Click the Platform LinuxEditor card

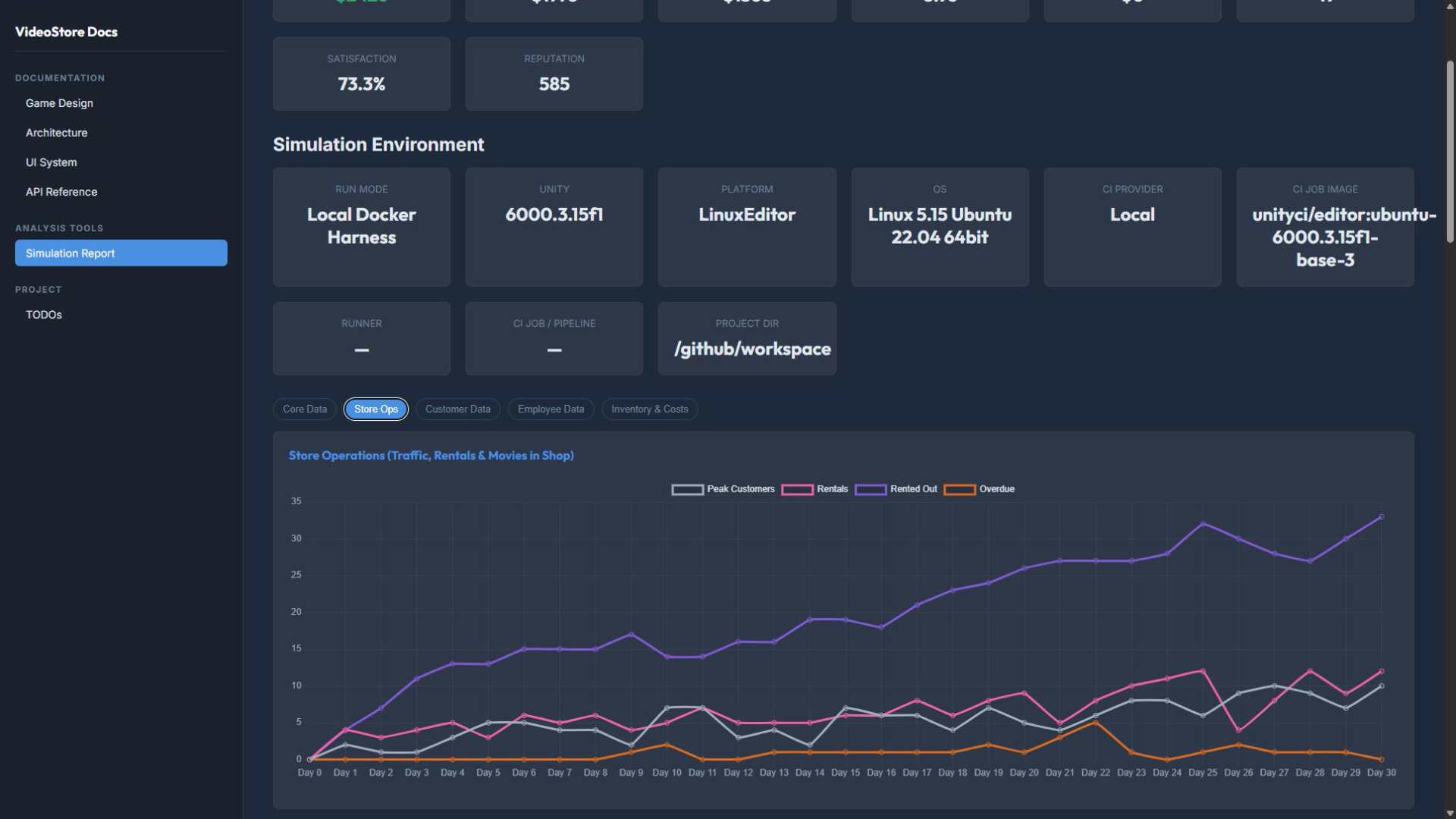tap(747, 227)
